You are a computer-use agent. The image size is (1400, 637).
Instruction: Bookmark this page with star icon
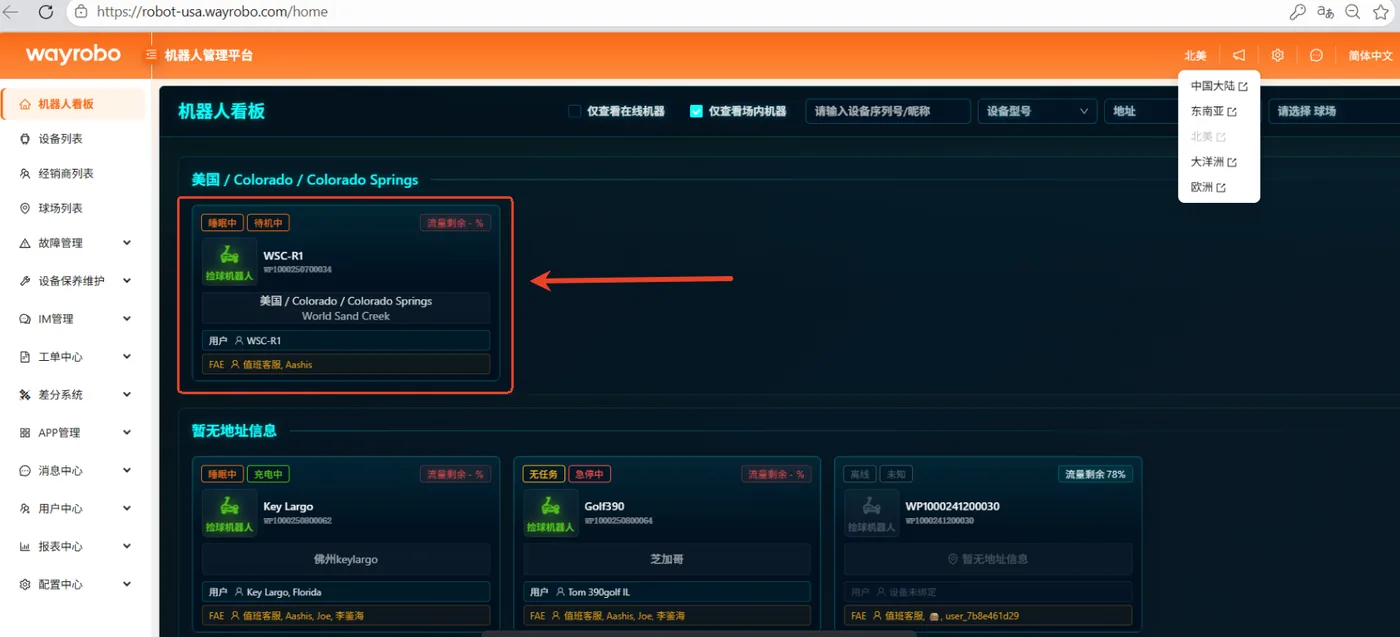(1381, 12)
